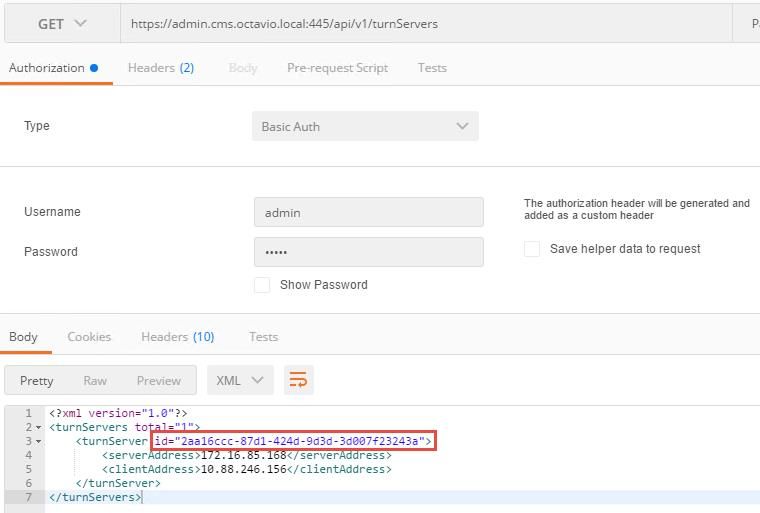
Task: Open response Tests tab
Action: (x=263, y=337)
